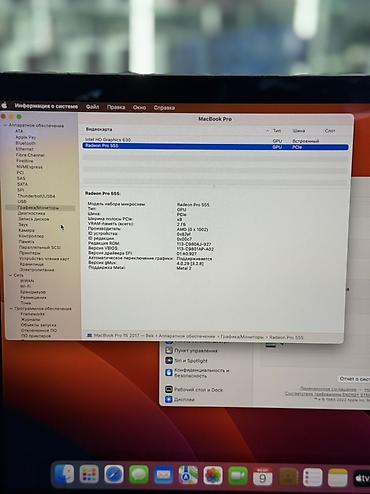370x494 pixels.
Task: Click Рабочий стол и Dock icon
Action: click(169, 389)
